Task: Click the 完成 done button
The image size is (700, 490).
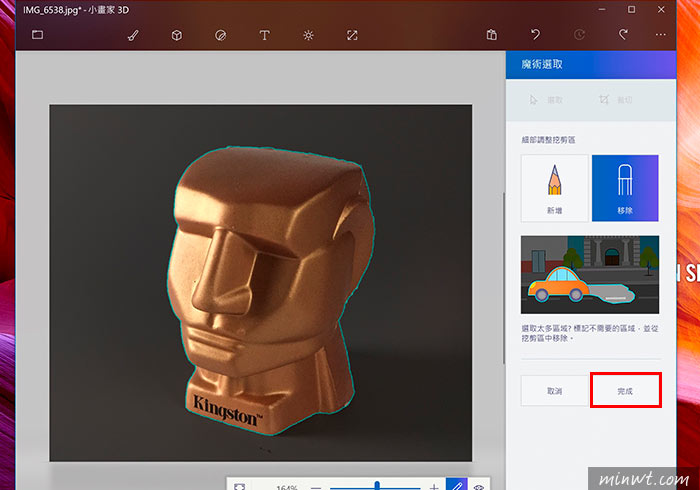Action: [625, 390]
